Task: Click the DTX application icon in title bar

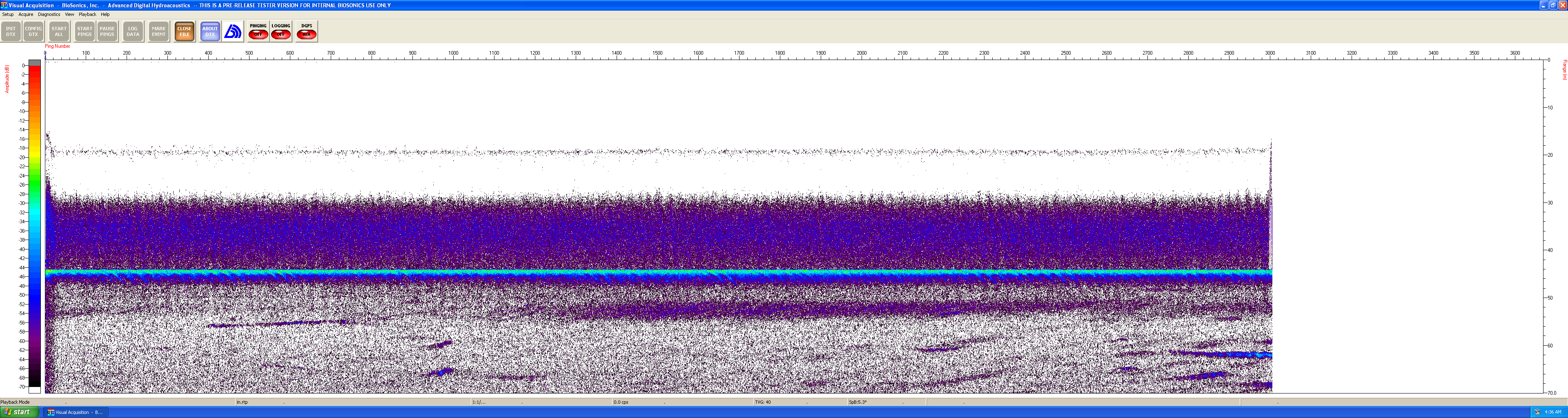Action: coord(4,5)
